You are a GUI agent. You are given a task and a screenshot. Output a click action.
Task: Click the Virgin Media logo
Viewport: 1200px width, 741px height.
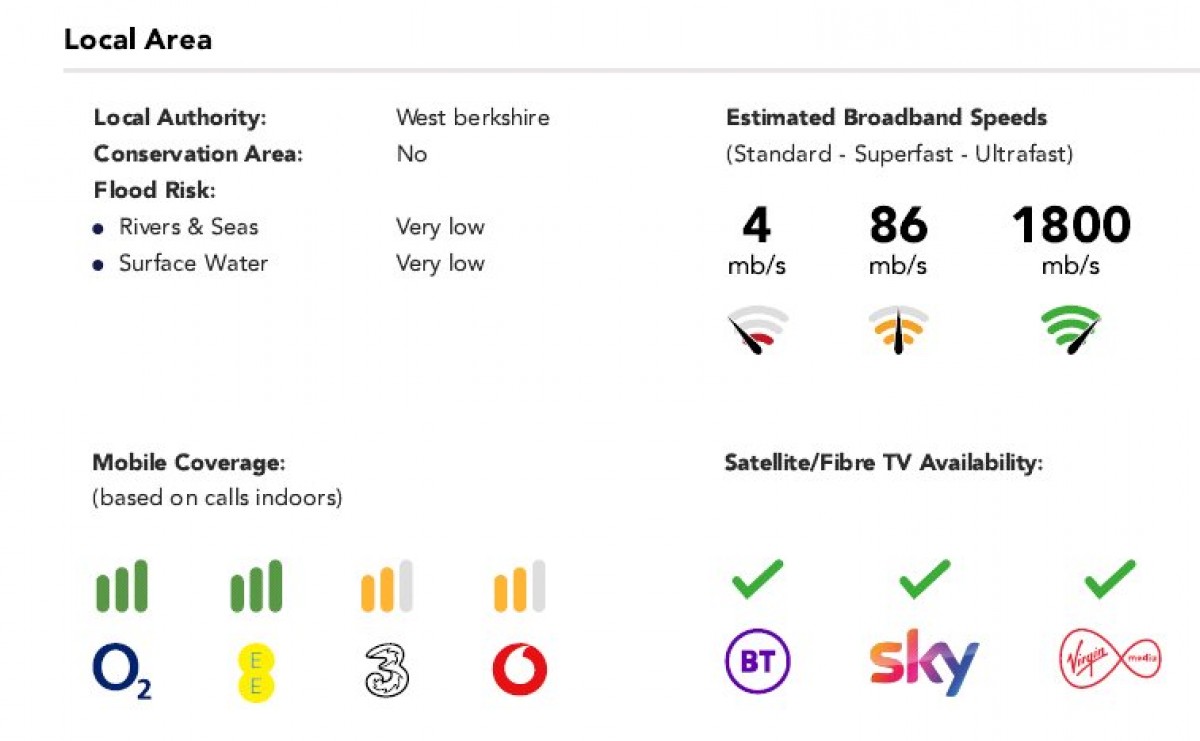coord(1110,662)
